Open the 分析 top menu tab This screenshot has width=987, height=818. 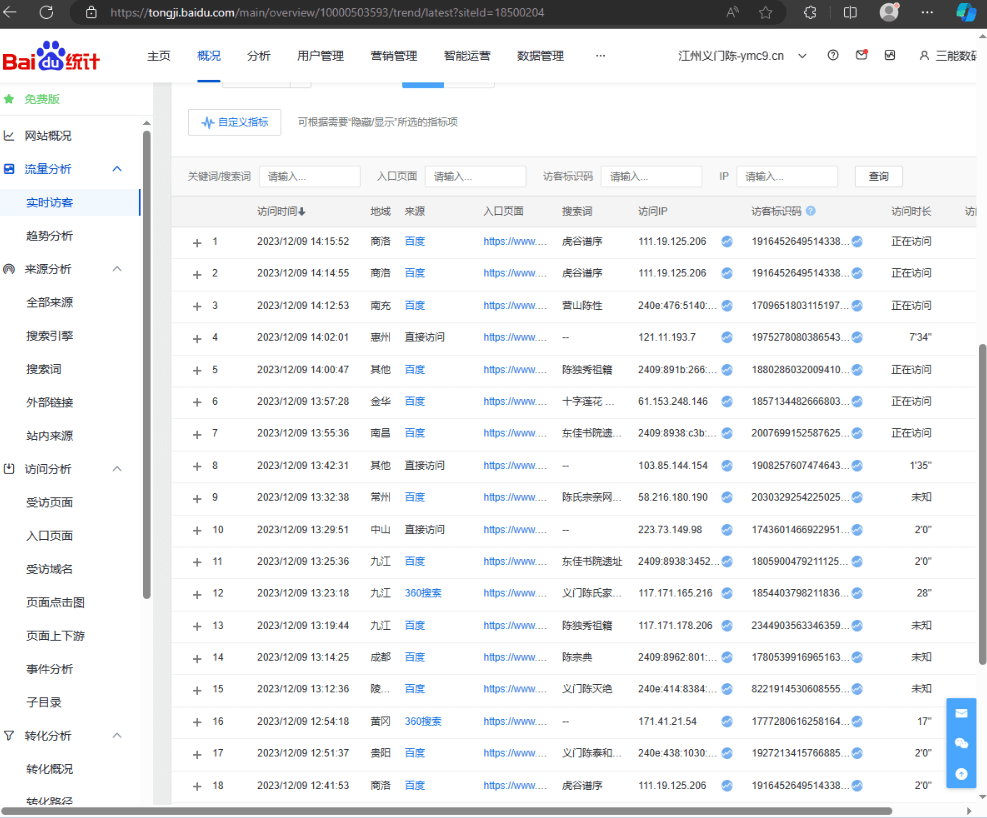pos(258,56)
